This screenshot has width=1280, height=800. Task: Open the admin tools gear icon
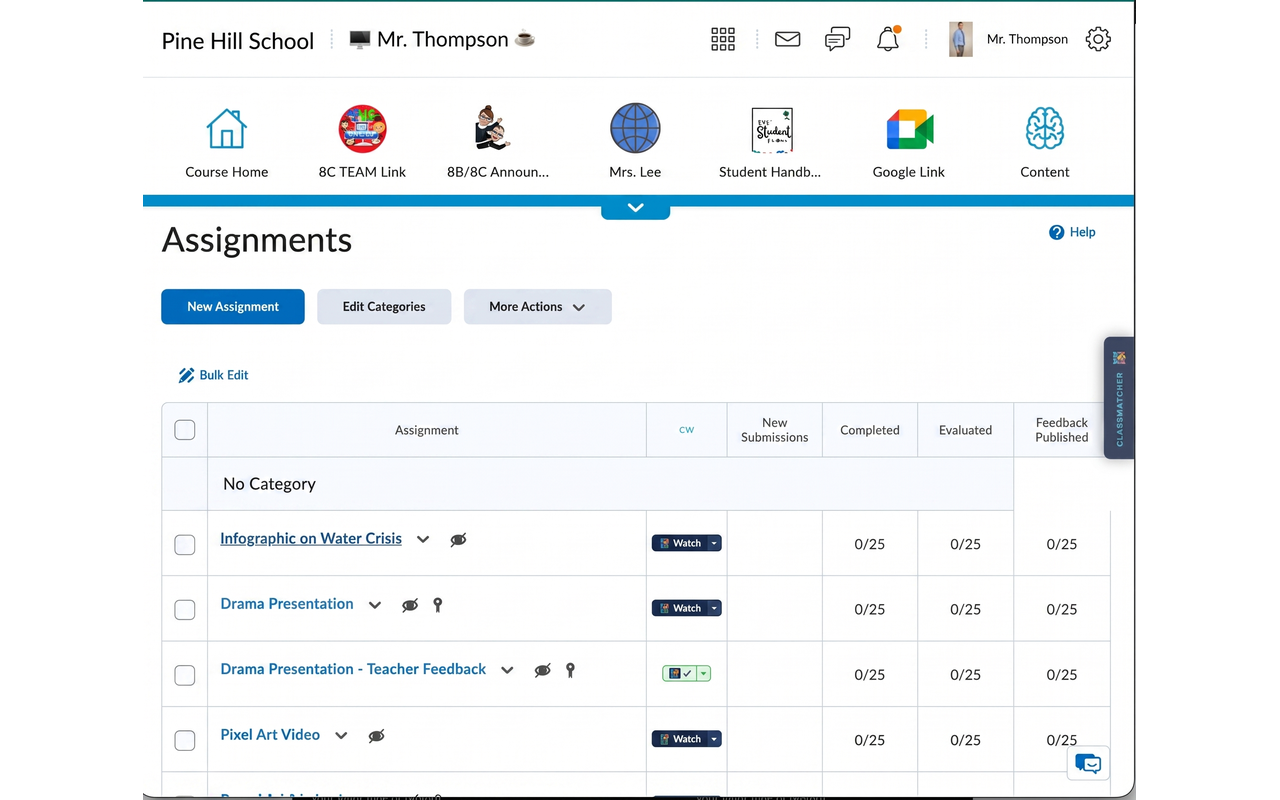1098,39
